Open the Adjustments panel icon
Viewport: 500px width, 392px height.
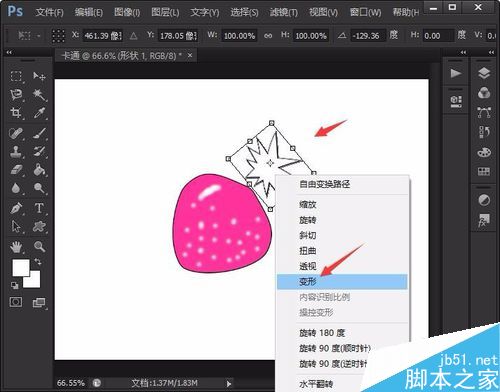484,200
